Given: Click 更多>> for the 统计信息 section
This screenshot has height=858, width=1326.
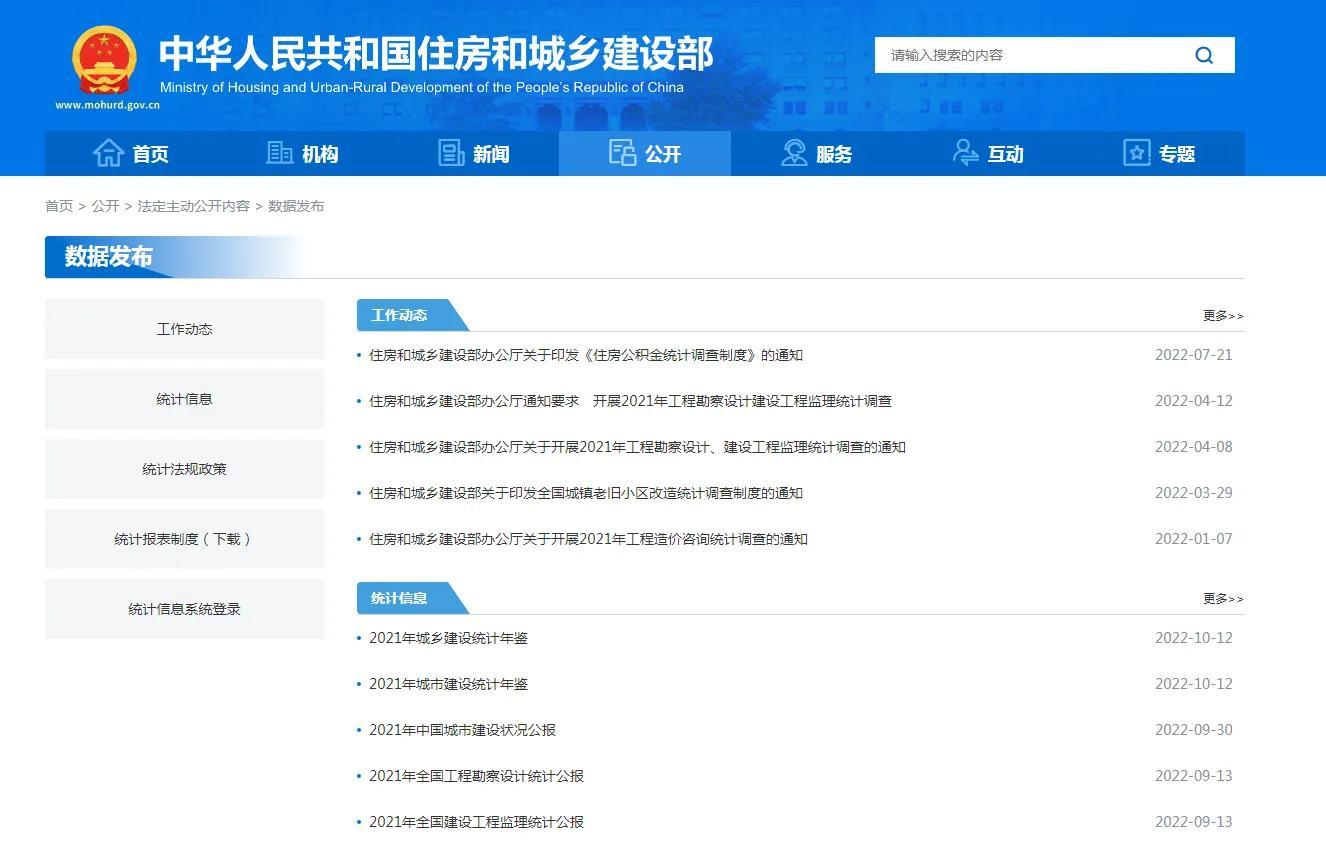Looking at the screenshot, I should [1223, 599].
